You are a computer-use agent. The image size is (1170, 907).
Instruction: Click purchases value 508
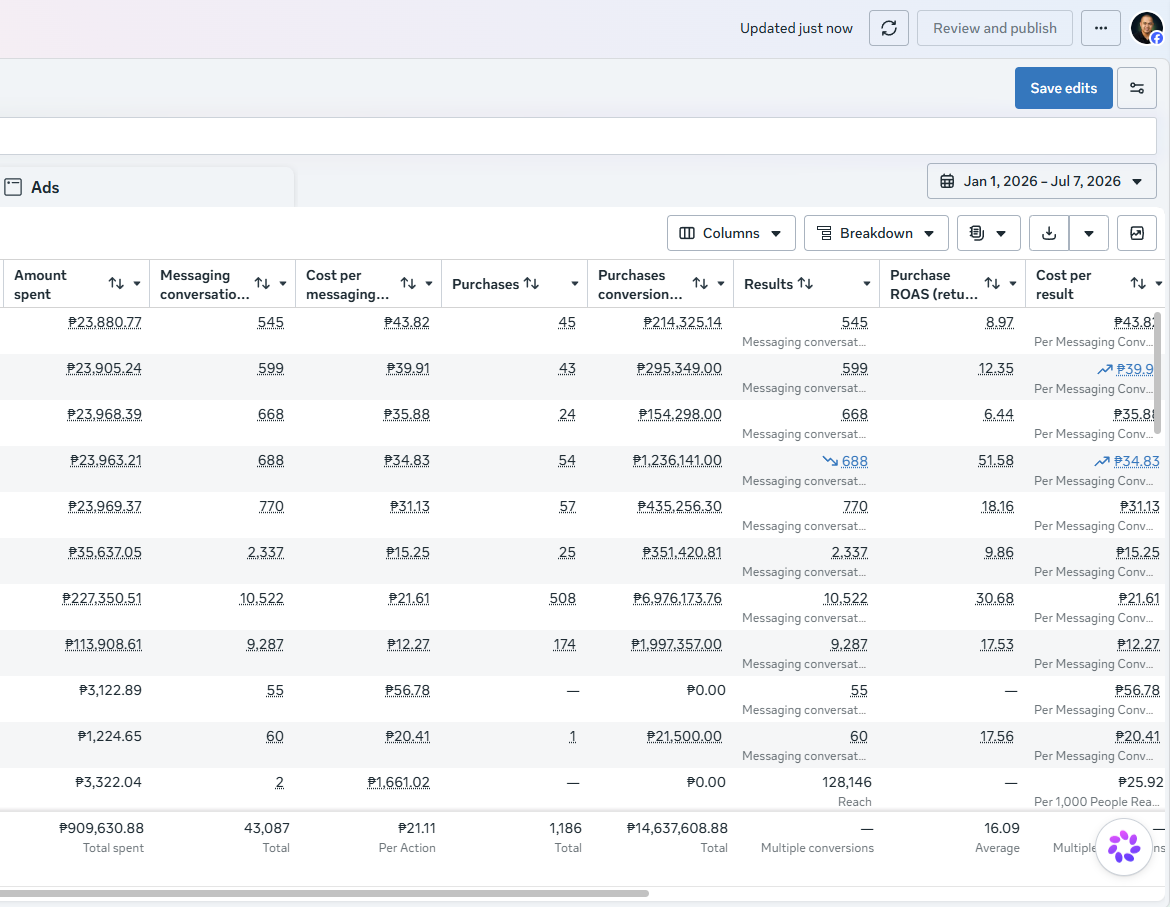pyautogui.click(x=563, y=598)
